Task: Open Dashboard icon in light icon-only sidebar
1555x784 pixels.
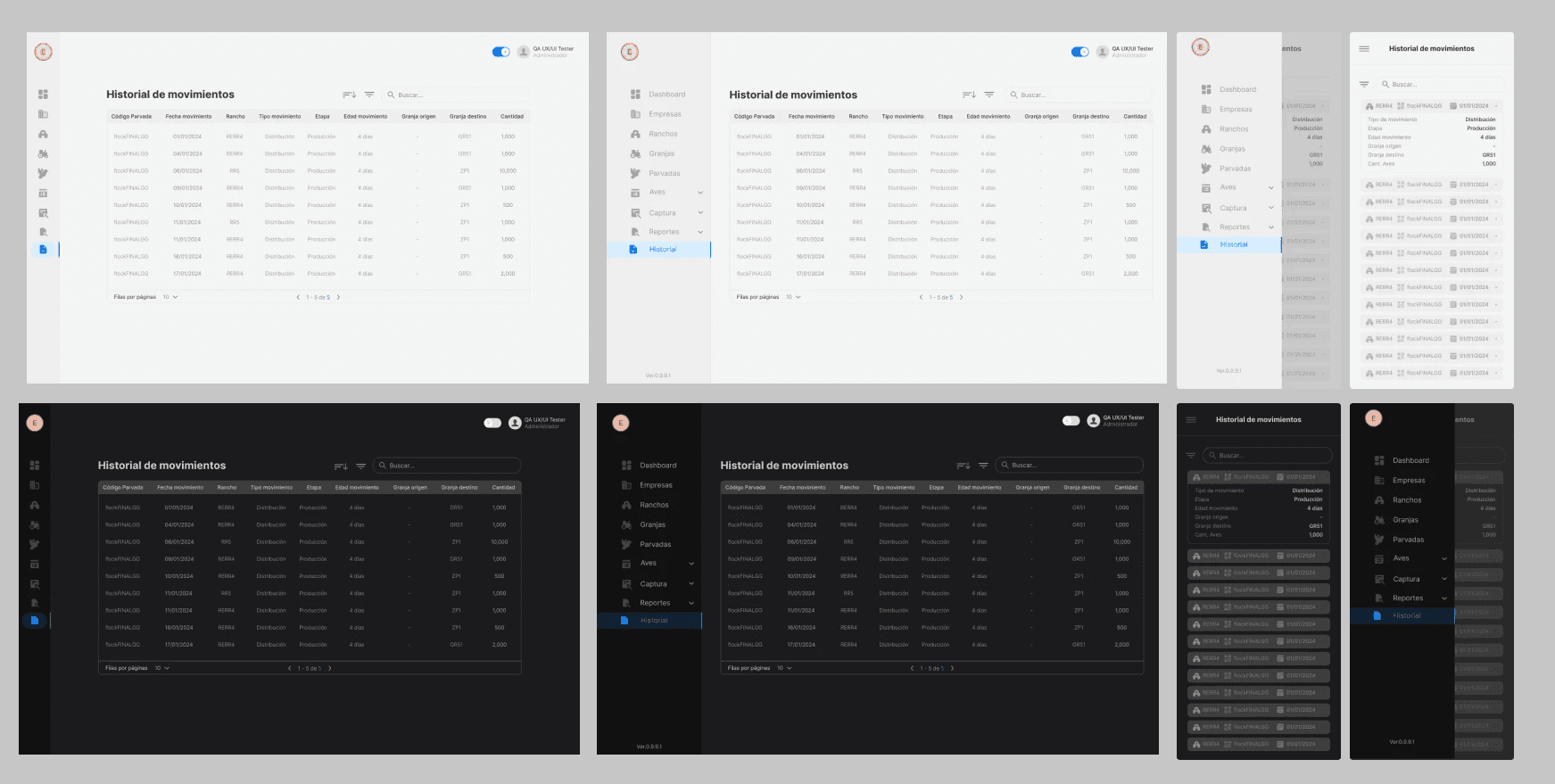Action: (43, 94)
